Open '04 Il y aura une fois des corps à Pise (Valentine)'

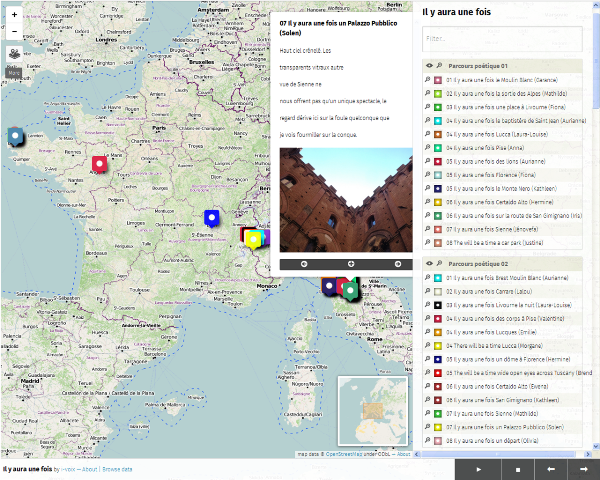coord(505,318)
